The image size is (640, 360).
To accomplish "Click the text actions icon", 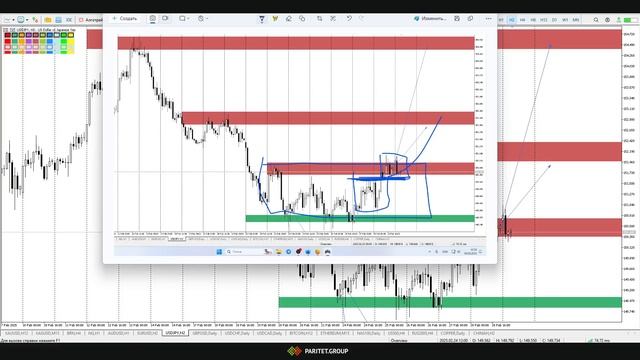I will coord(333,19).
